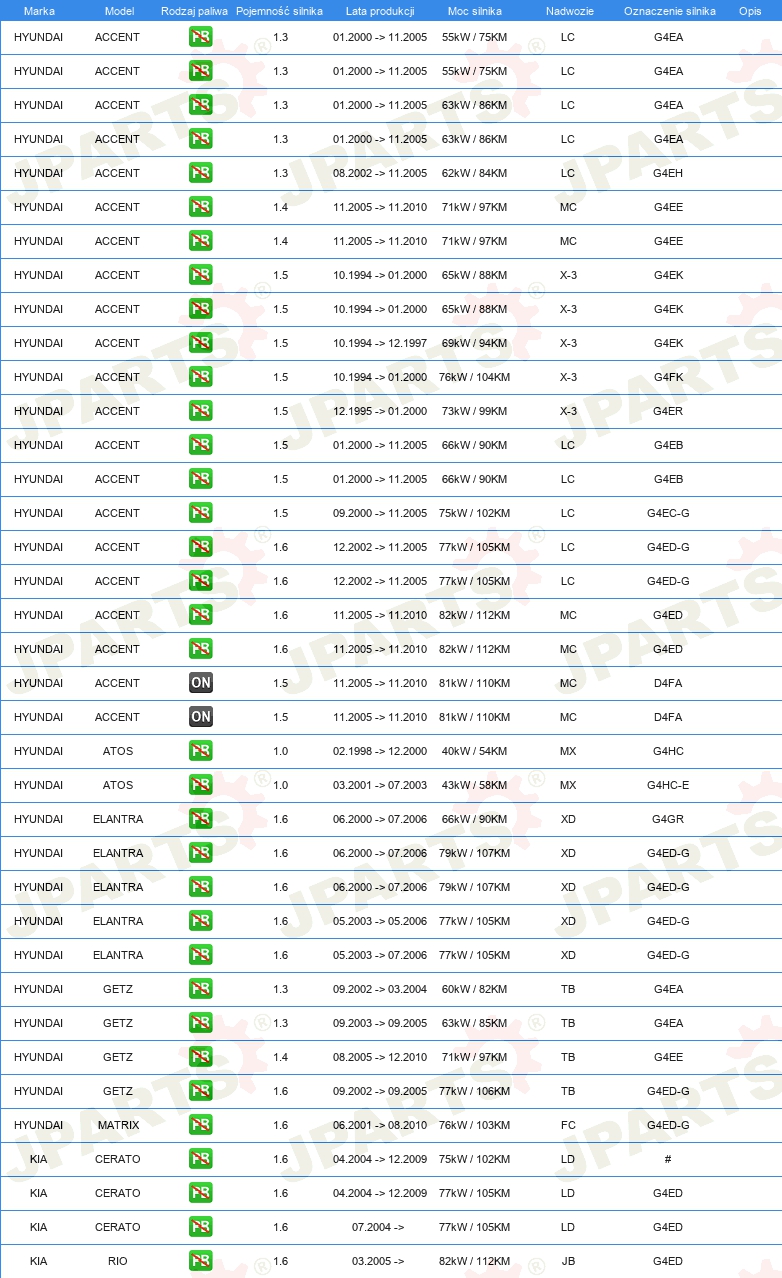Select the petrol icon in the G4ER engine row

click(x=200, y=411)
